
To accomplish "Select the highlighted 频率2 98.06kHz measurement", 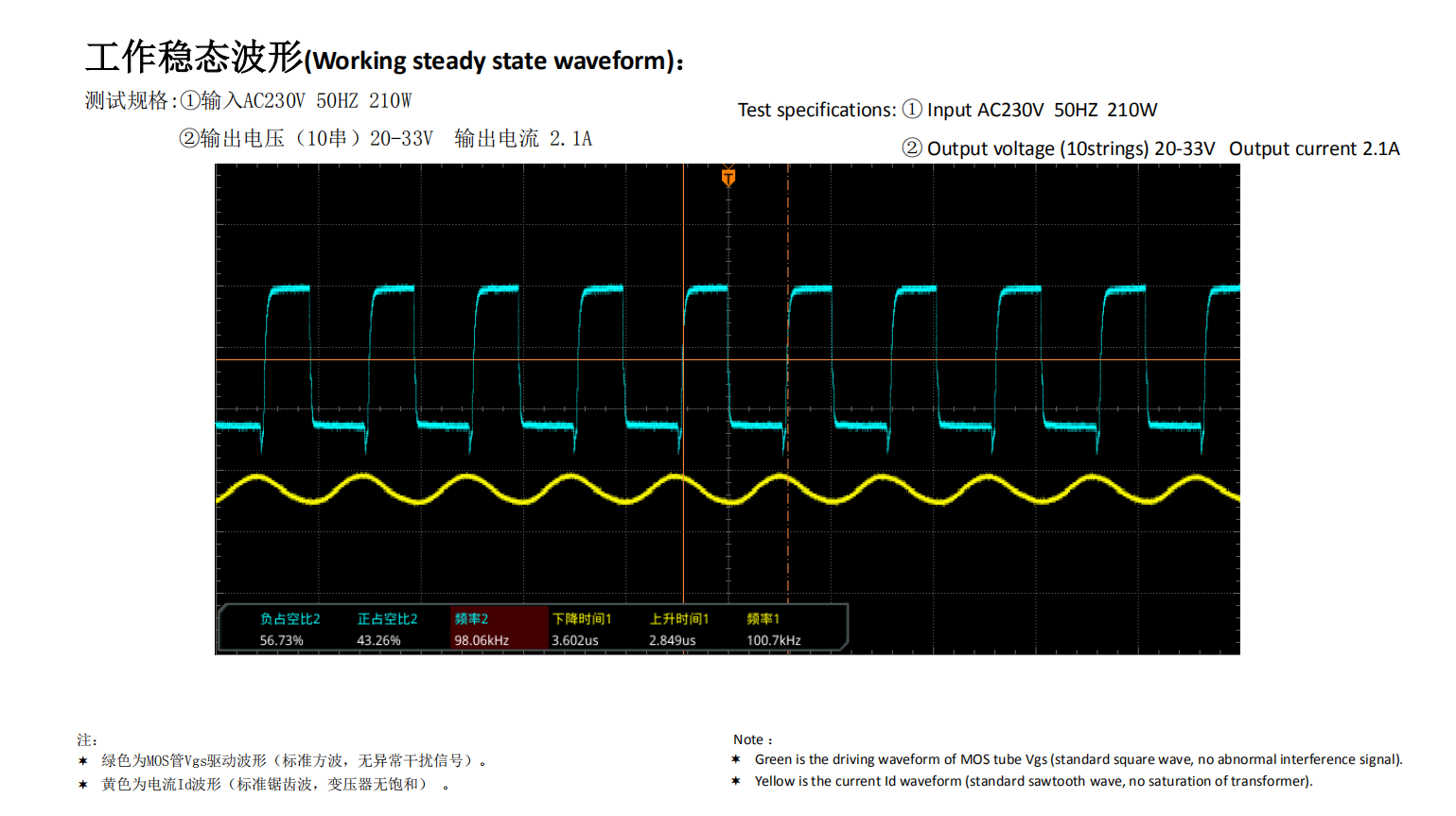I will pos(482,630).
